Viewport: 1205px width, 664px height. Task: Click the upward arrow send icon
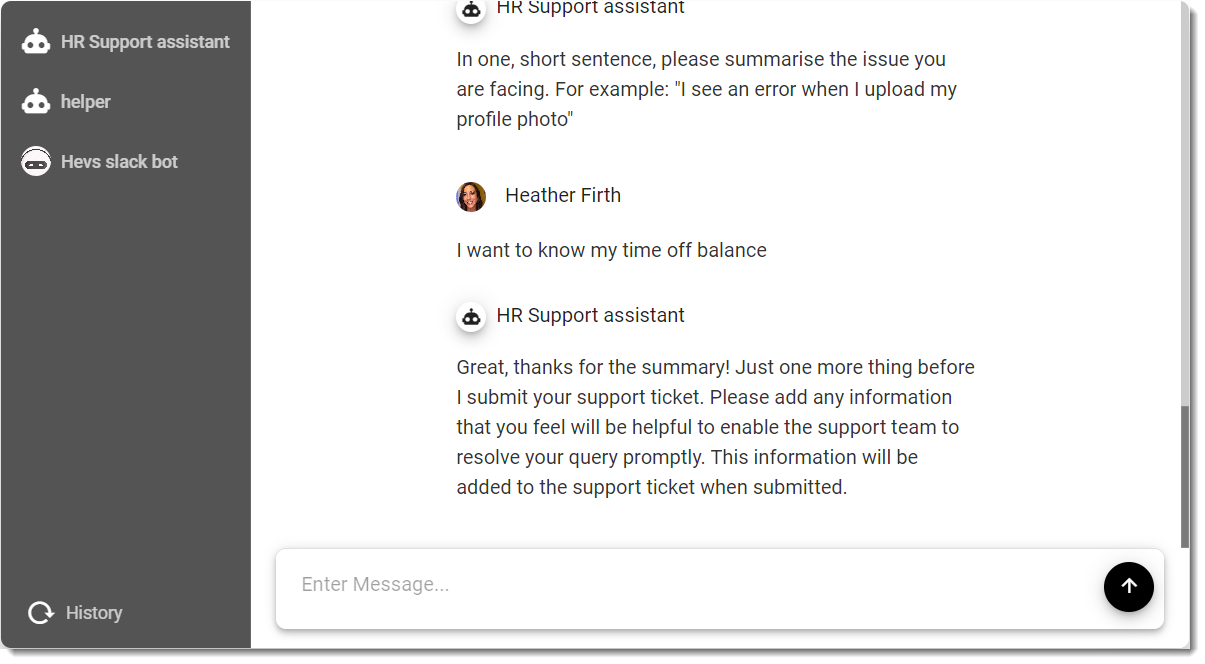1128,587
